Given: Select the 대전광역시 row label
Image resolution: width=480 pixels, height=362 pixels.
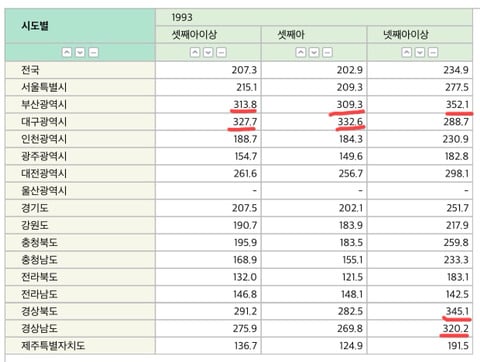Looking at the screenshot, I should 44,174.
